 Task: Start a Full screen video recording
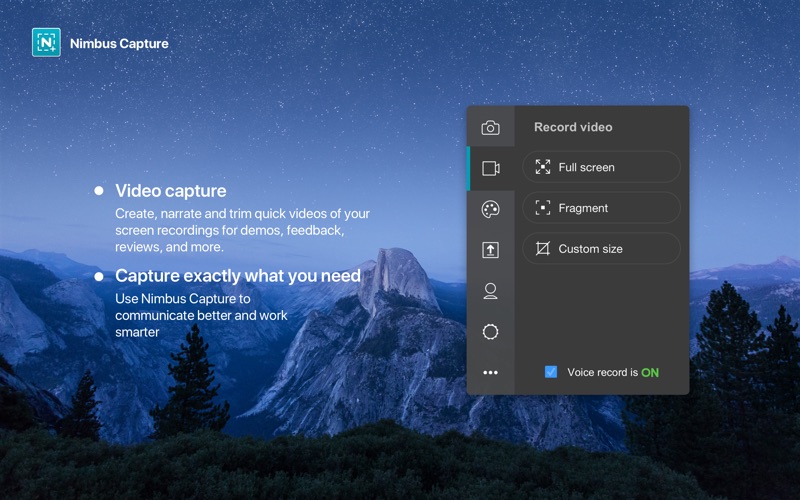coord(601,167)
